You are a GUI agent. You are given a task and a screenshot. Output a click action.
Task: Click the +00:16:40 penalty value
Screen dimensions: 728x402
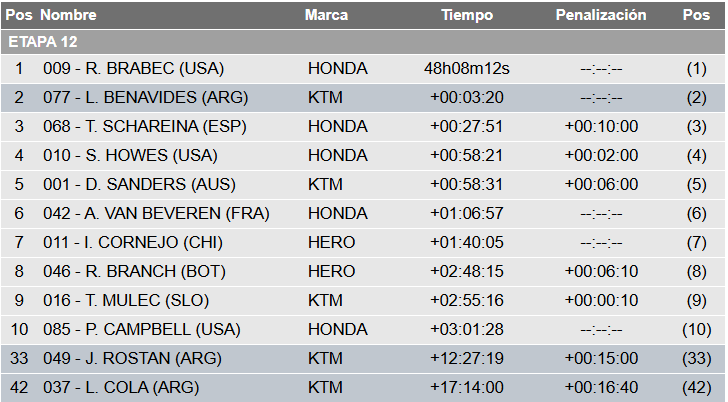pos(601,388)
